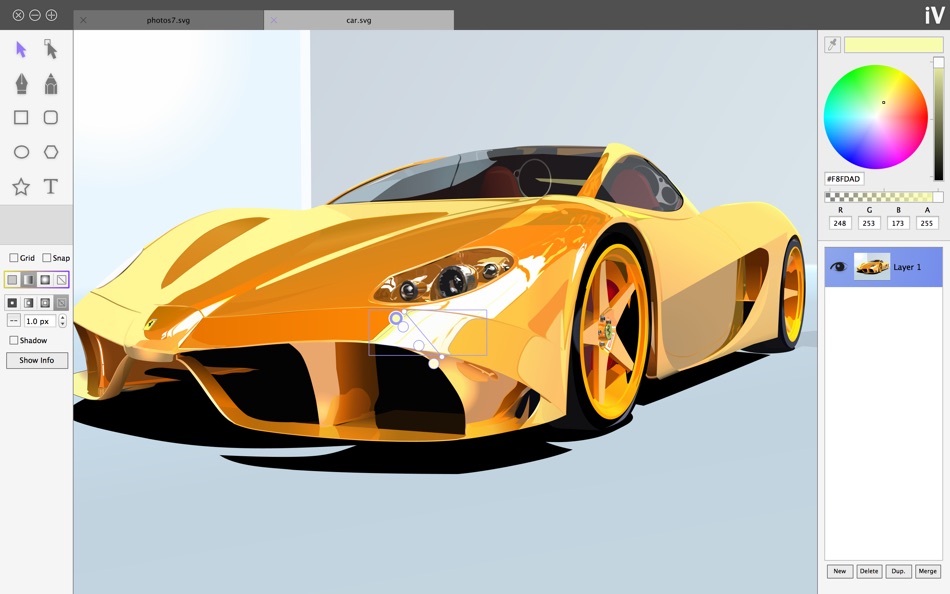
Task: Select the radial gradient fill icon
Action: [x=45, y=279]
